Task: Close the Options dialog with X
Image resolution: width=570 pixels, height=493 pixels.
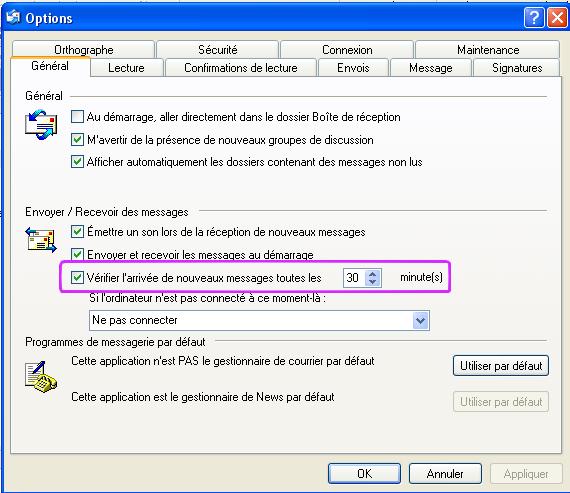Action: pos(557,17)
